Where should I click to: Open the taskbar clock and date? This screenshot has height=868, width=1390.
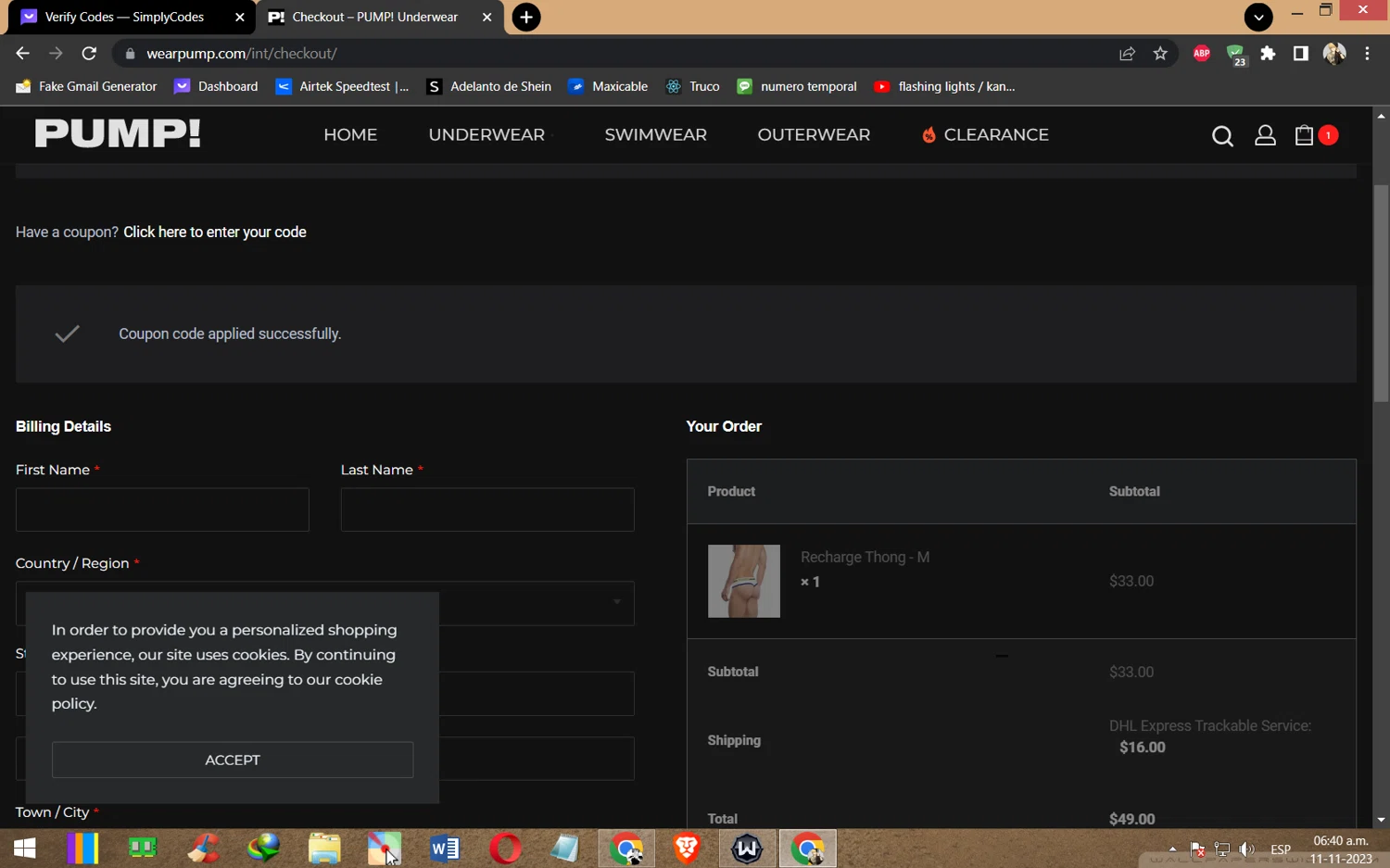pyautogui.click(x=1341, y=849)
